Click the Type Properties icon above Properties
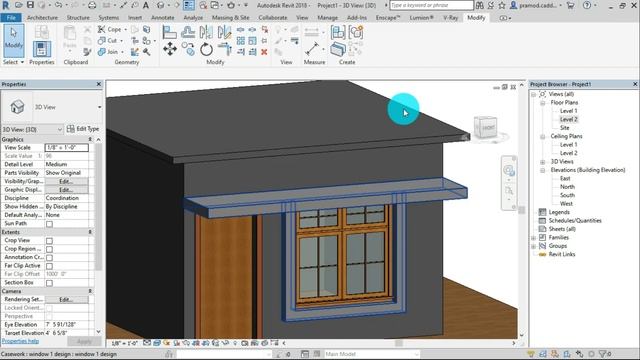Screen dimensions: 640x360 (x=41, y=31)
